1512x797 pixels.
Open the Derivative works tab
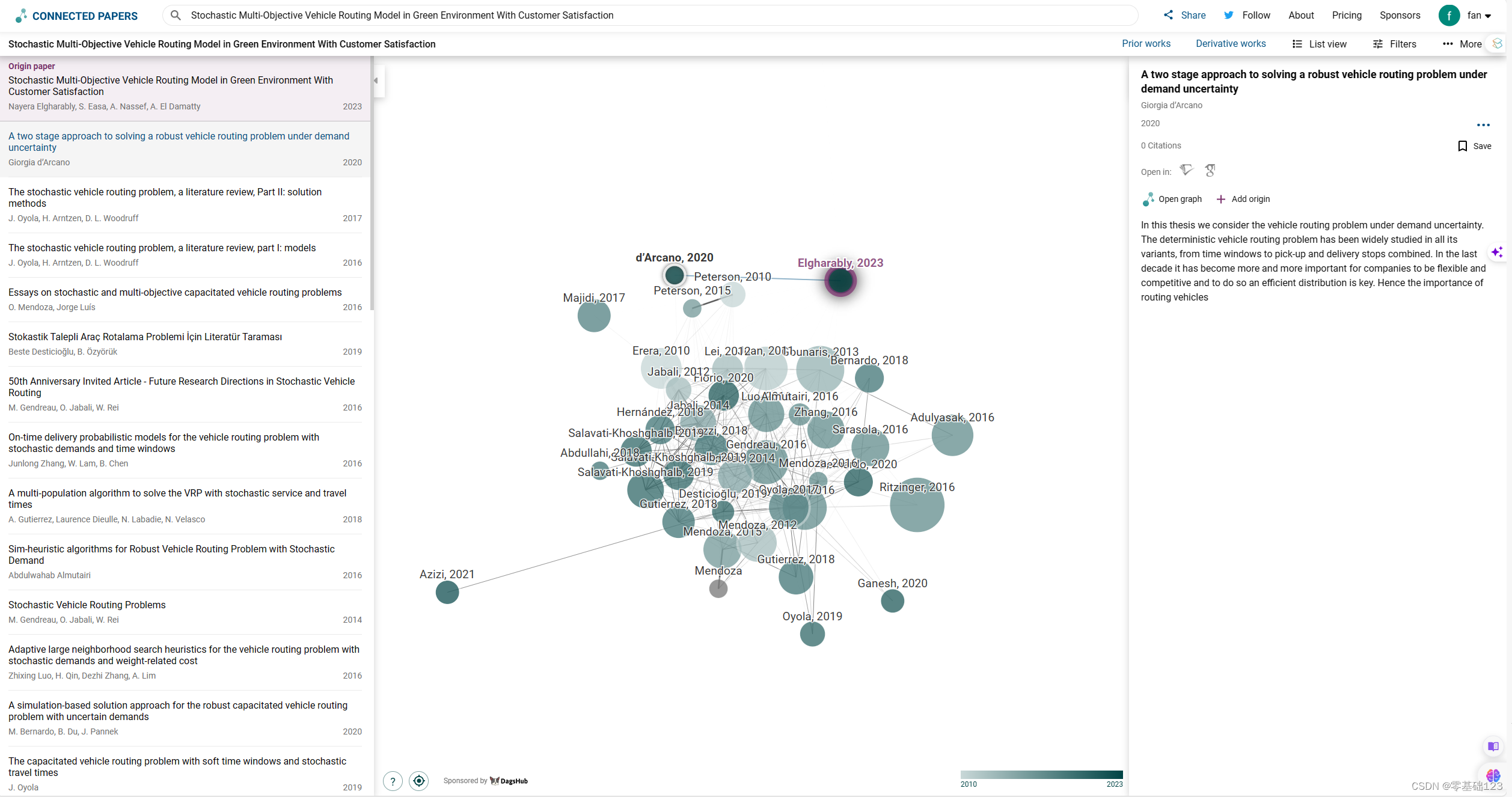pyautogui.click(x=1231, y=43)
